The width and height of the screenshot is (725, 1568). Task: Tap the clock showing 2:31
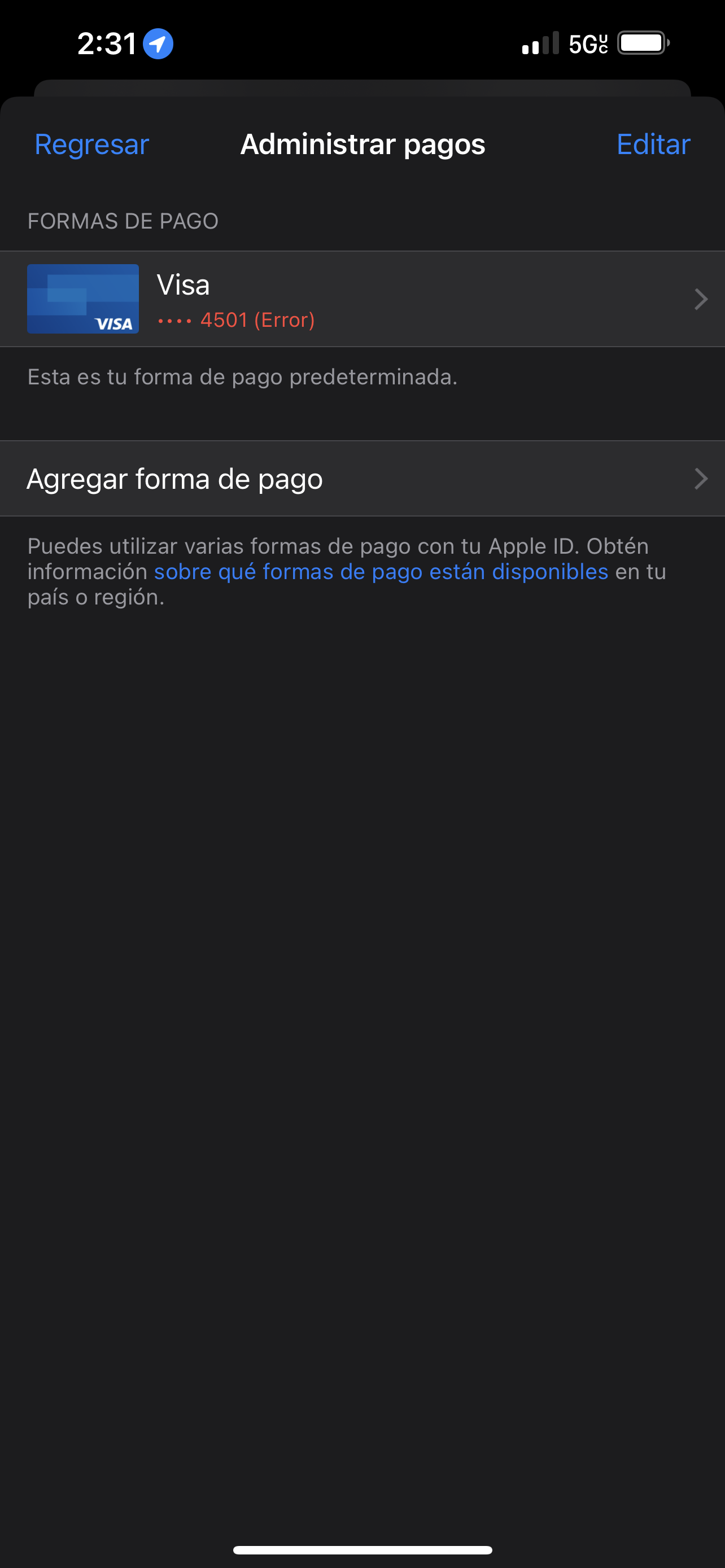[107, 44]
